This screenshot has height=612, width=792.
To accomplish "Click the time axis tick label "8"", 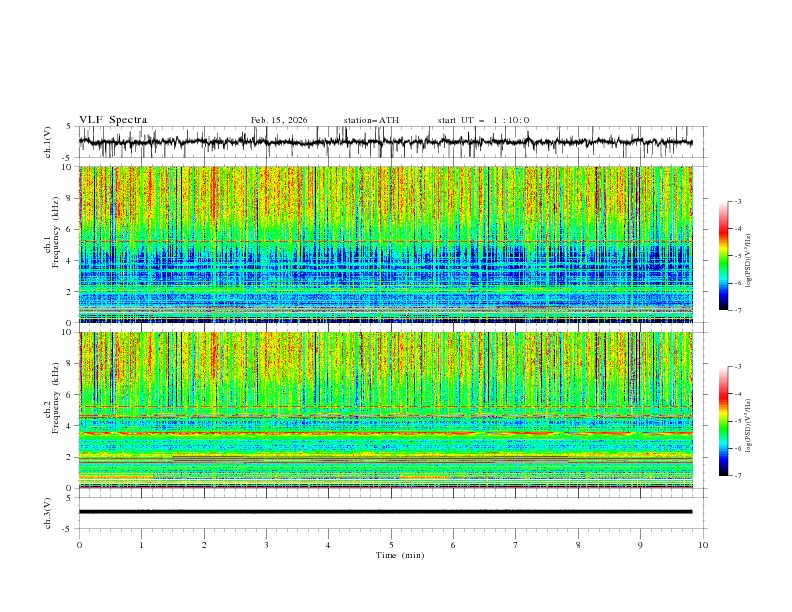I will tap(578, 545).
